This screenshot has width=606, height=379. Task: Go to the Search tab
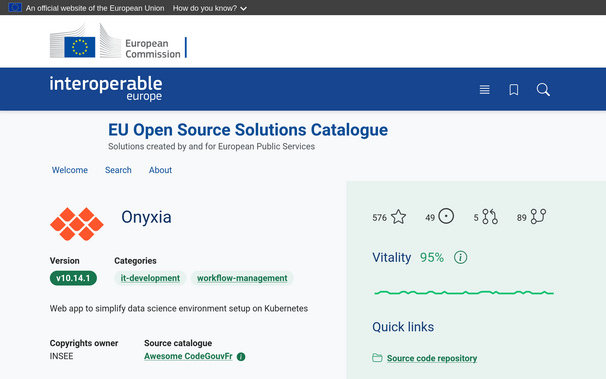[x=118, y=170]
